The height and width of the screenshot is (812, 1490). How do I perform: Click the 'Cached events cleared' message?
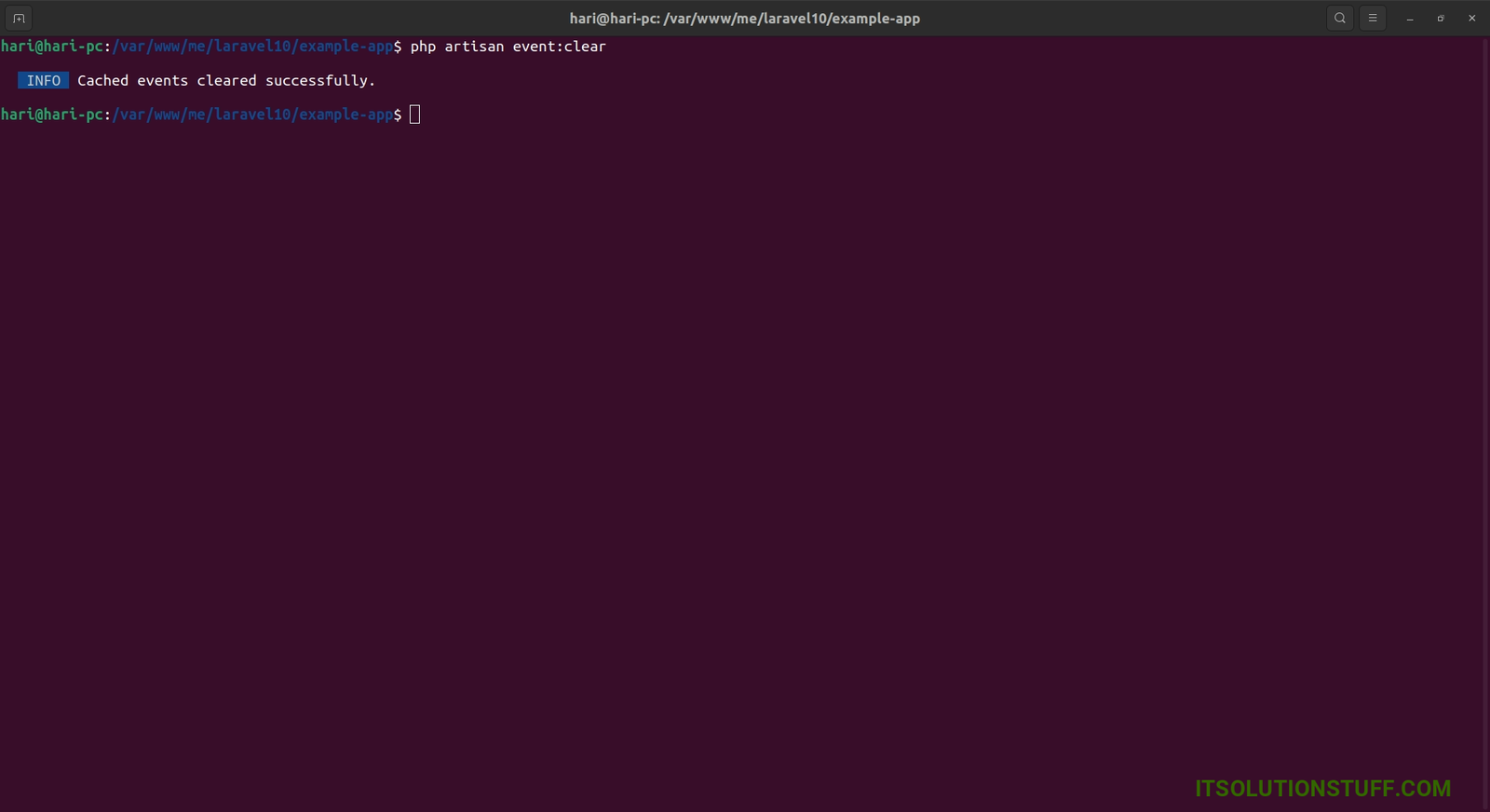coord(168,81)
